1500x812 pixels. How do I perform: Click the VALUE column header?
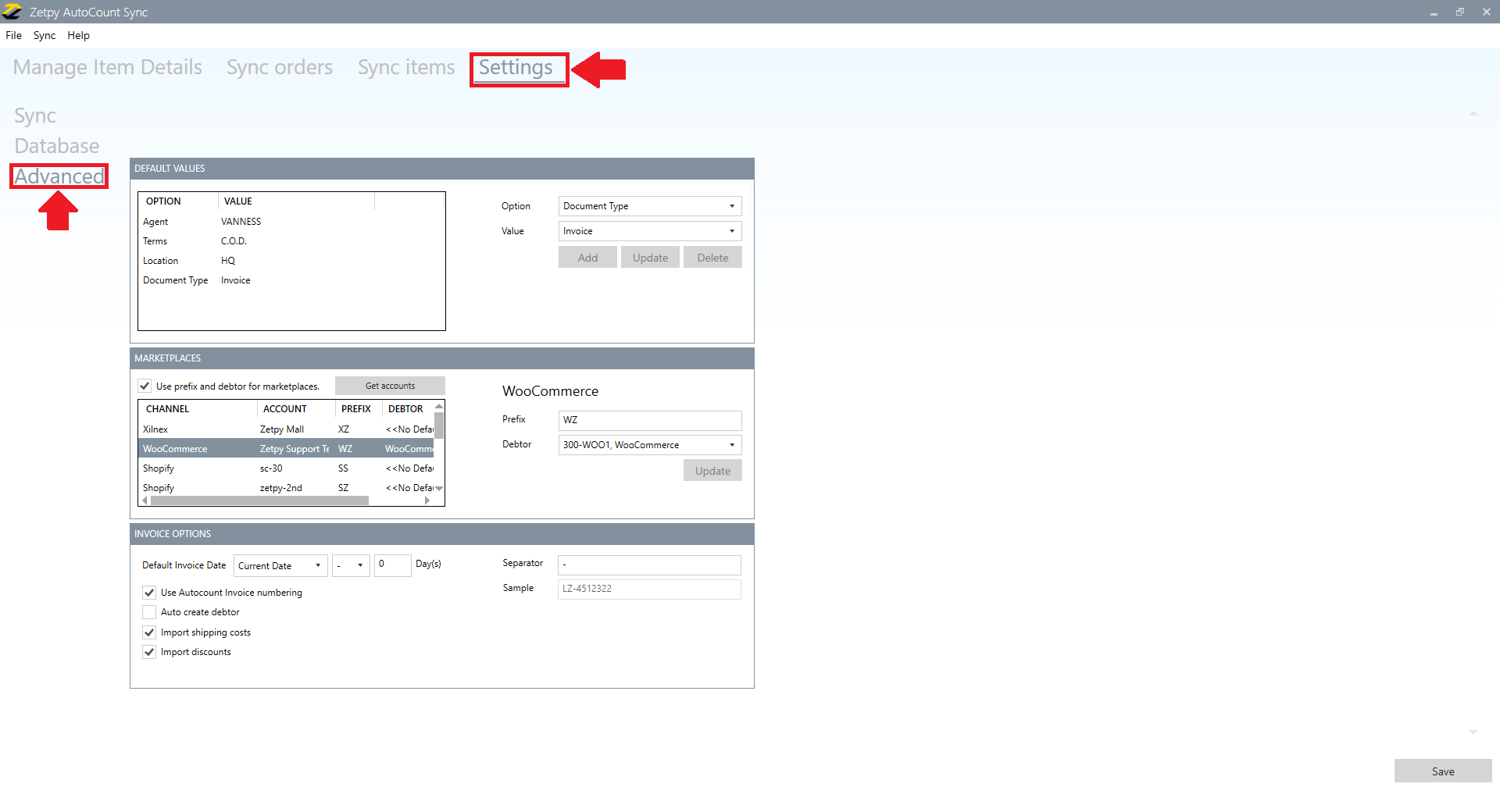pyautogui.click(x=296, y=201)
